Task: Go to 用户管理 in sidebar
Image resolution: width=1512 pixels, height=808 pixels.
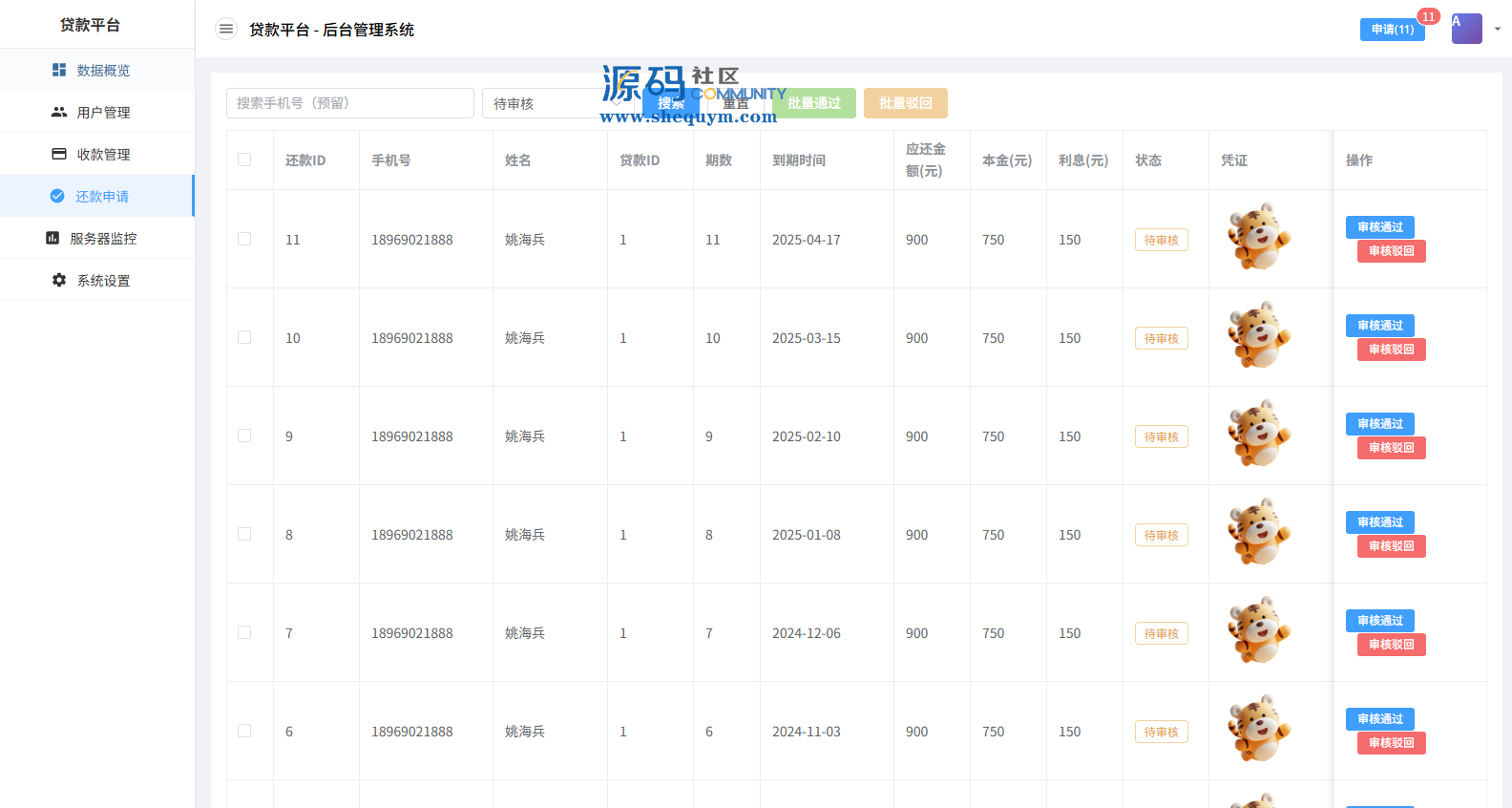Action: click(103, 112)
